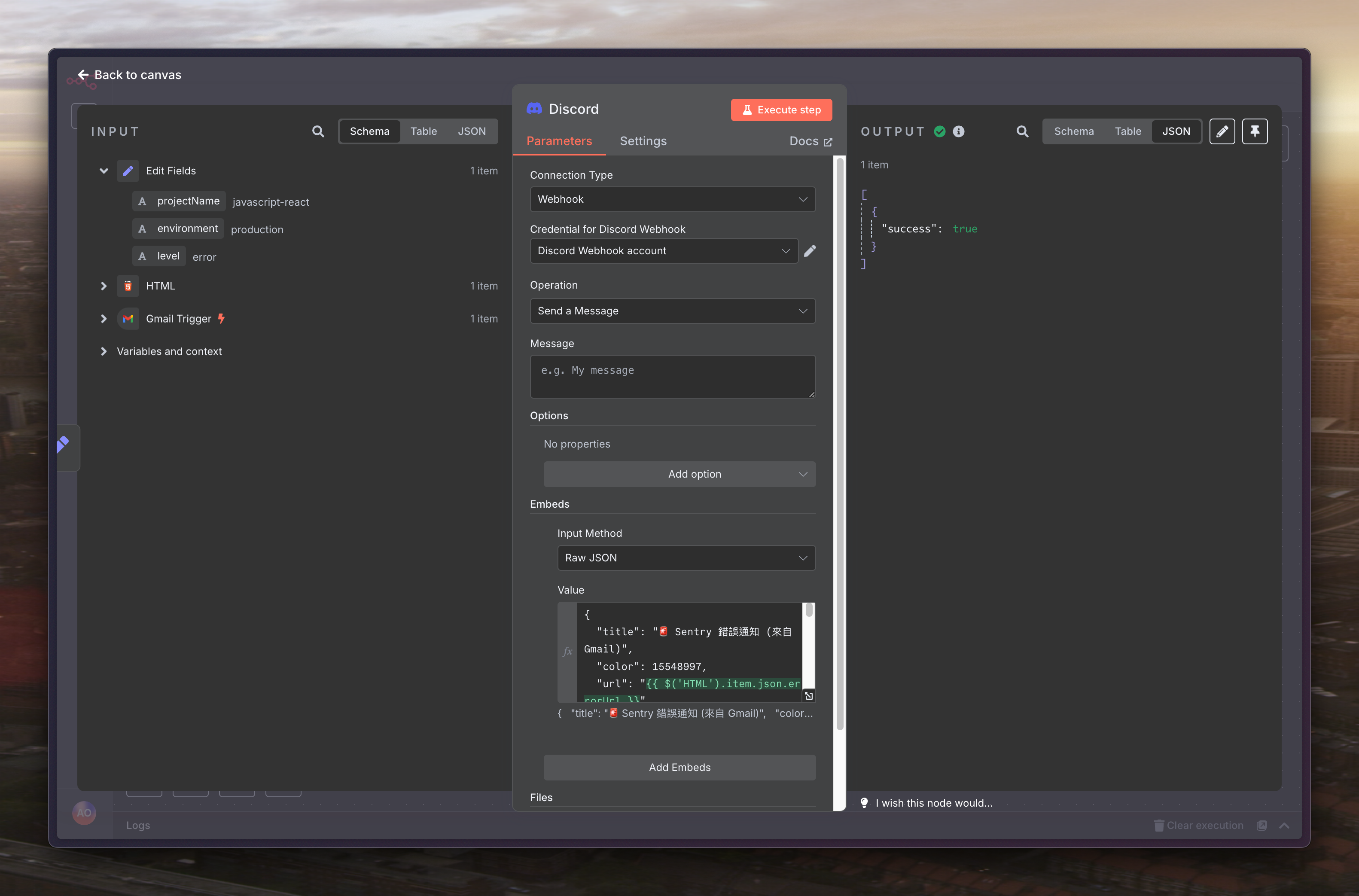
Task: Open the Input Method Raw JSON dropdown
Action: click(x=686, y=558)
